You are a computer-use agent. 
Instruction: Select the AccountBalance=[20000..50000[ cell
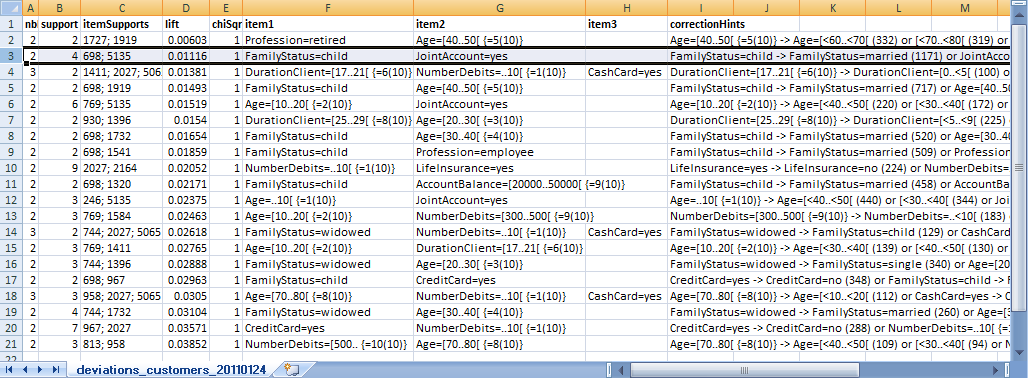click(x=500, y=185)
